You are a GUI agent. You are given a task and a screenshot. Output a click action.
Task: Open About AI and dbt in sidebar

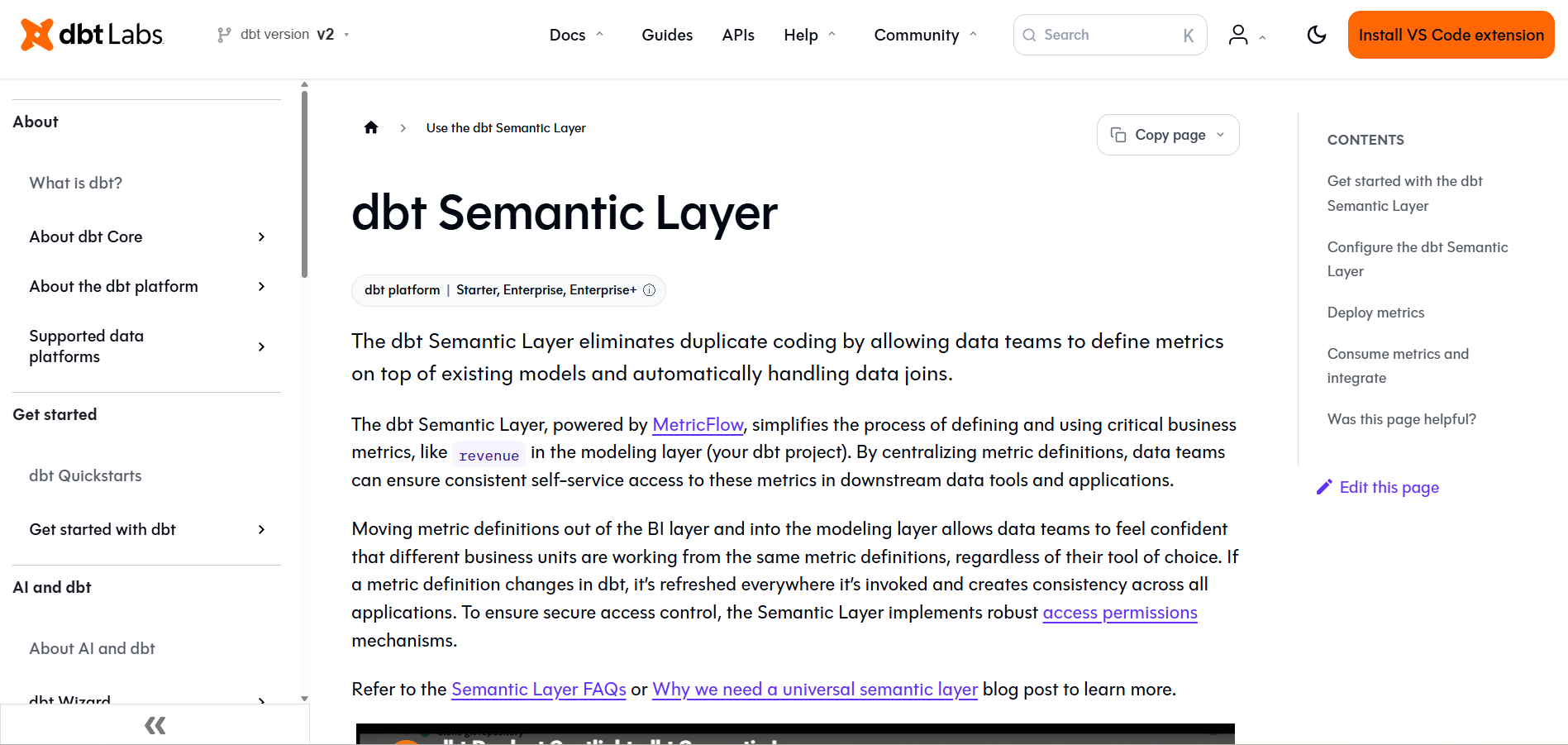93,648
